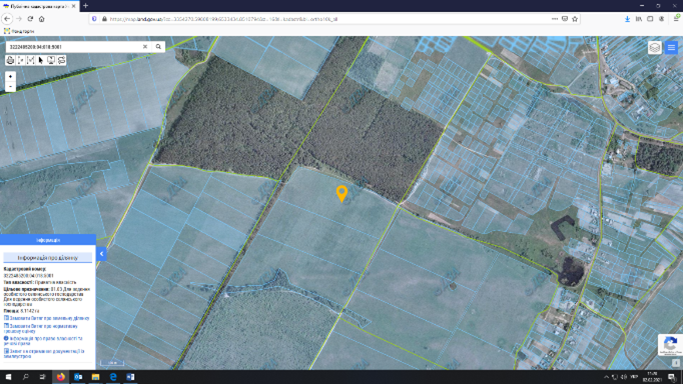Open the Windows Start menu
The image size is (683, 384).
[8, 377]
